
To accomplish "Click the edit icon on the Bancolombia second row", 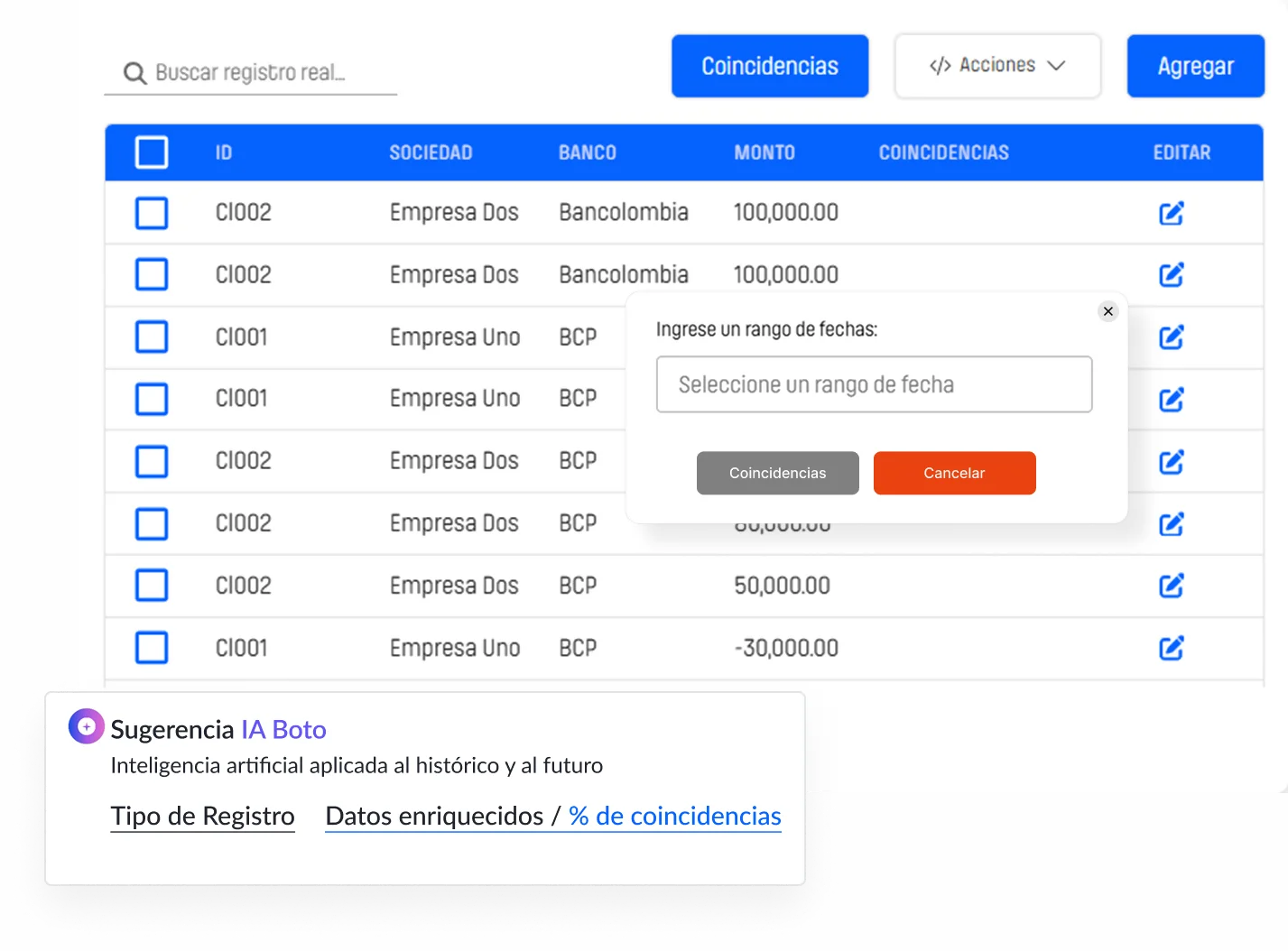I will coord(1171,275).
